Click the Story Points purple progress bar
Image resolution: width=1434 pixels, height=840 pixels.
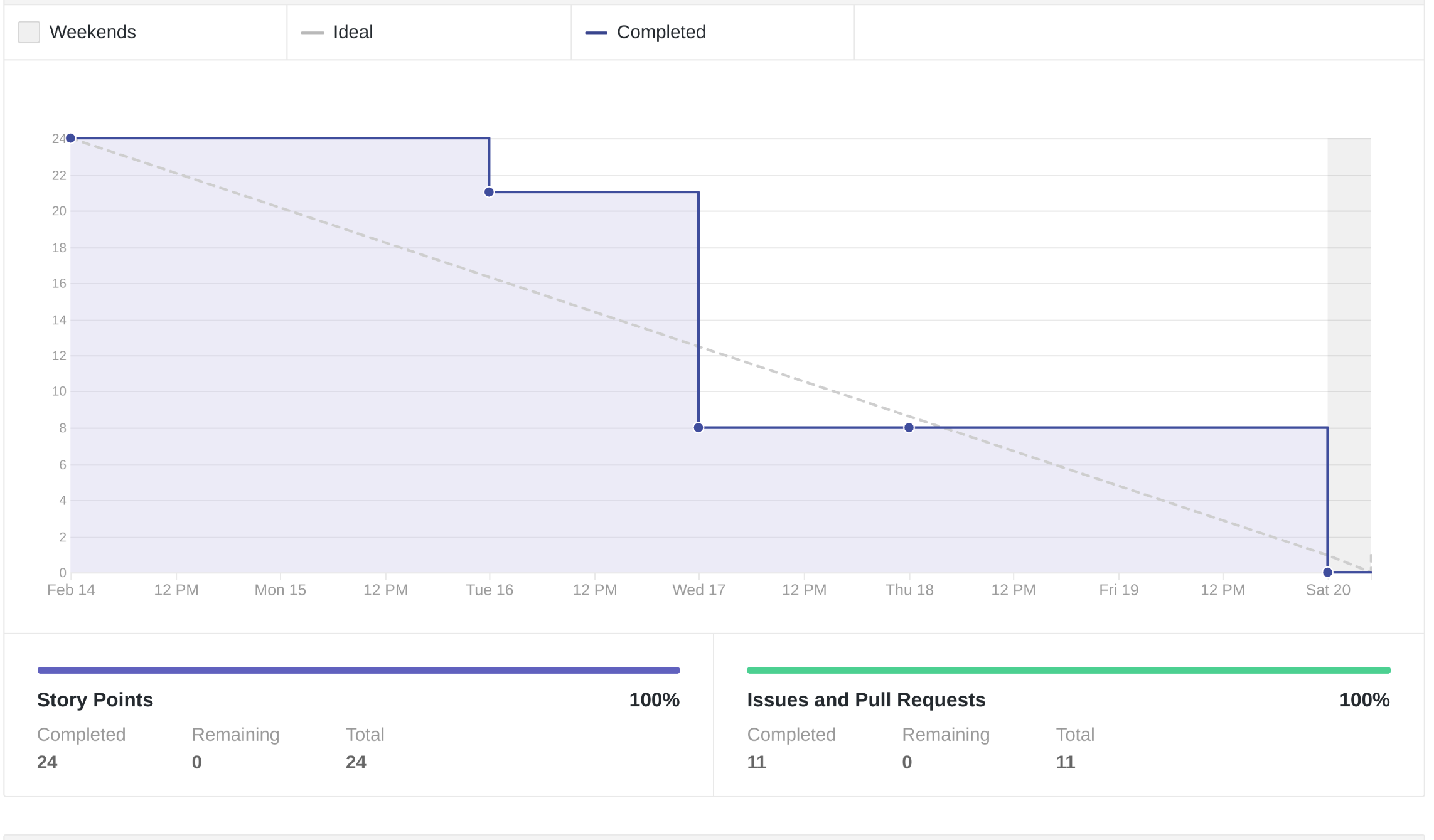(358, 670)
